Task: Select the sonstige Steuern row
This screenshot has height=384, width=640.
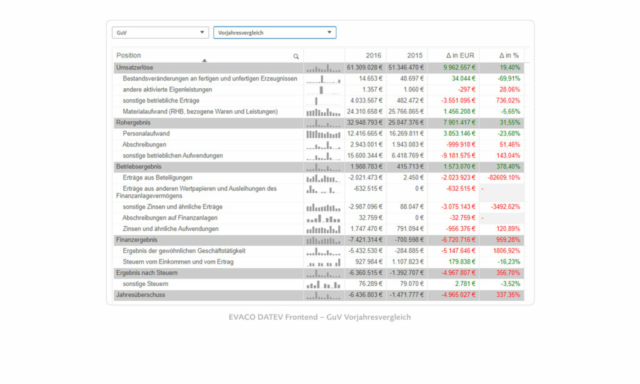Action: click(319, 284)
